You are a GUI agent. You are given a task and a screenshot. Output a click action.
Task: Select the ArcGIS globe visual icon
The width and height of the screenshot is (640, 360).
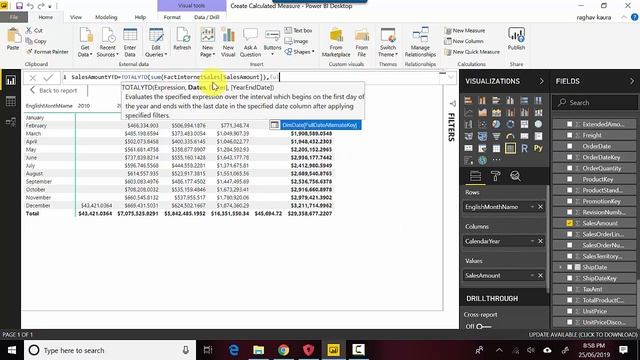(482, 160)
